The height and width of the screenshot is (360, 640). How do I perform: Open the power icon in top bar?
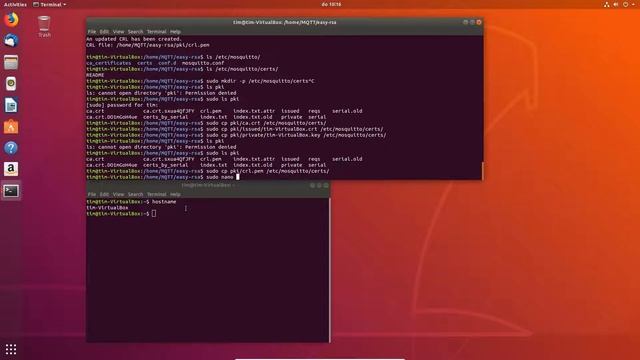pos(625,4)
